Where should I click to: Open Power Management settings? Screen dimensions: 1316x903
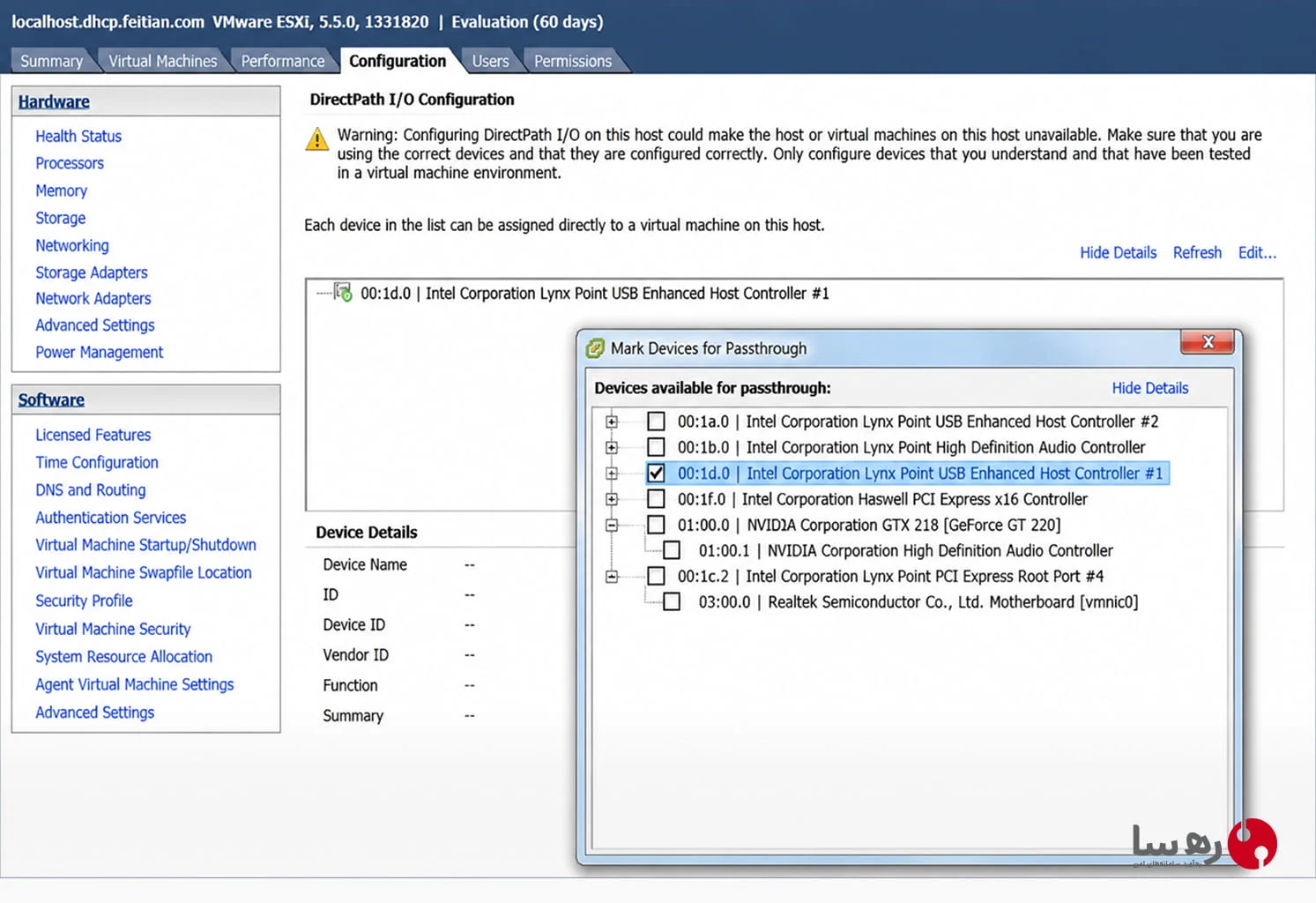(x=100, y=352)
